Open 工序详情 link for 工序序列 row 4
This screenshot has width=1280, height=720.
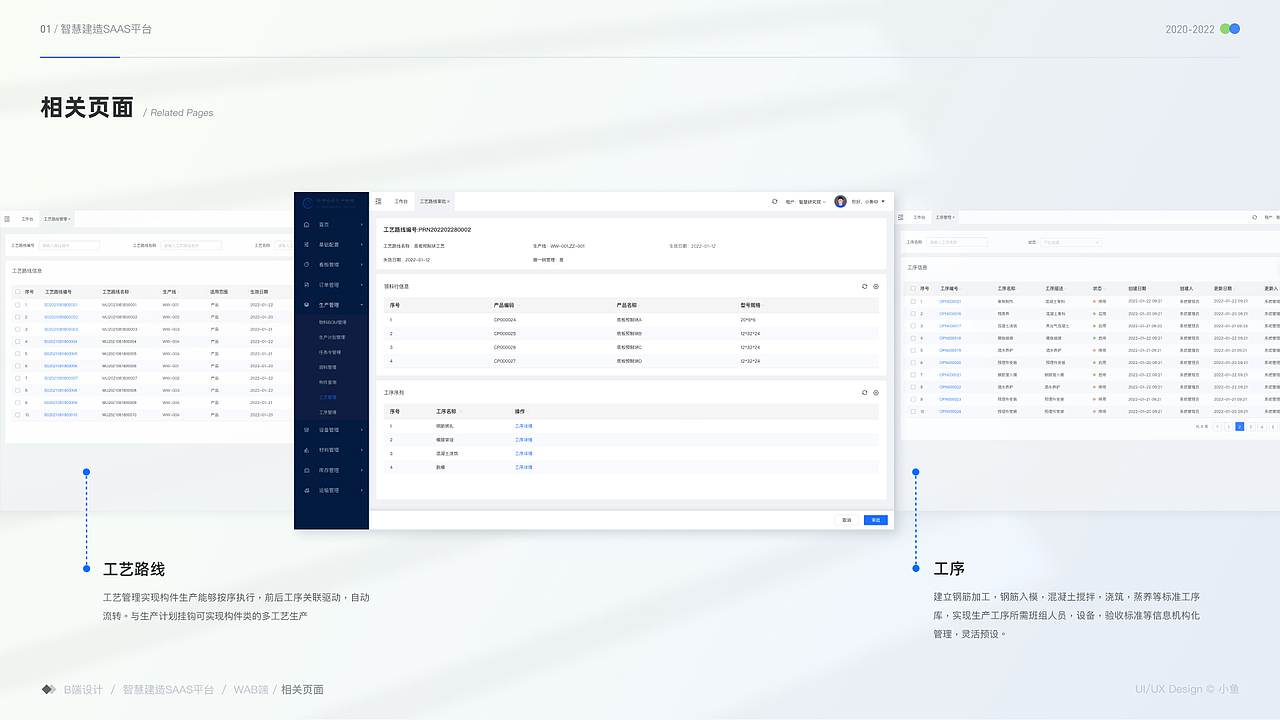(524, 467)
